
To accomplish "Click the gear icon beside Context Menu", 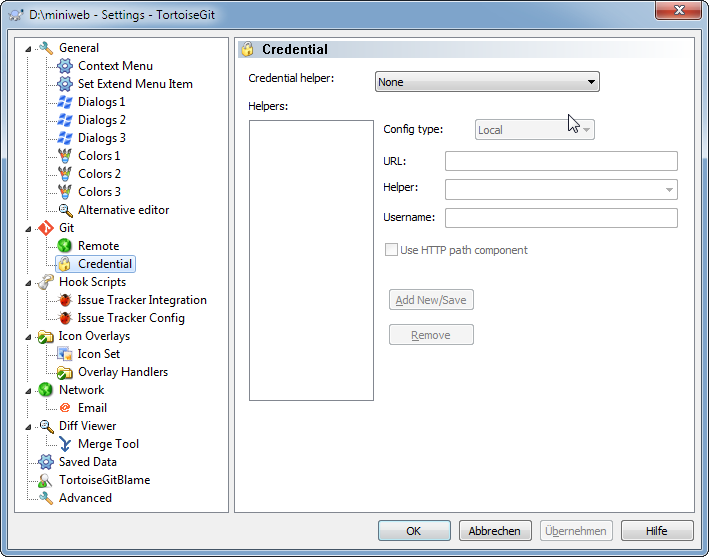I will coord(65,66).
